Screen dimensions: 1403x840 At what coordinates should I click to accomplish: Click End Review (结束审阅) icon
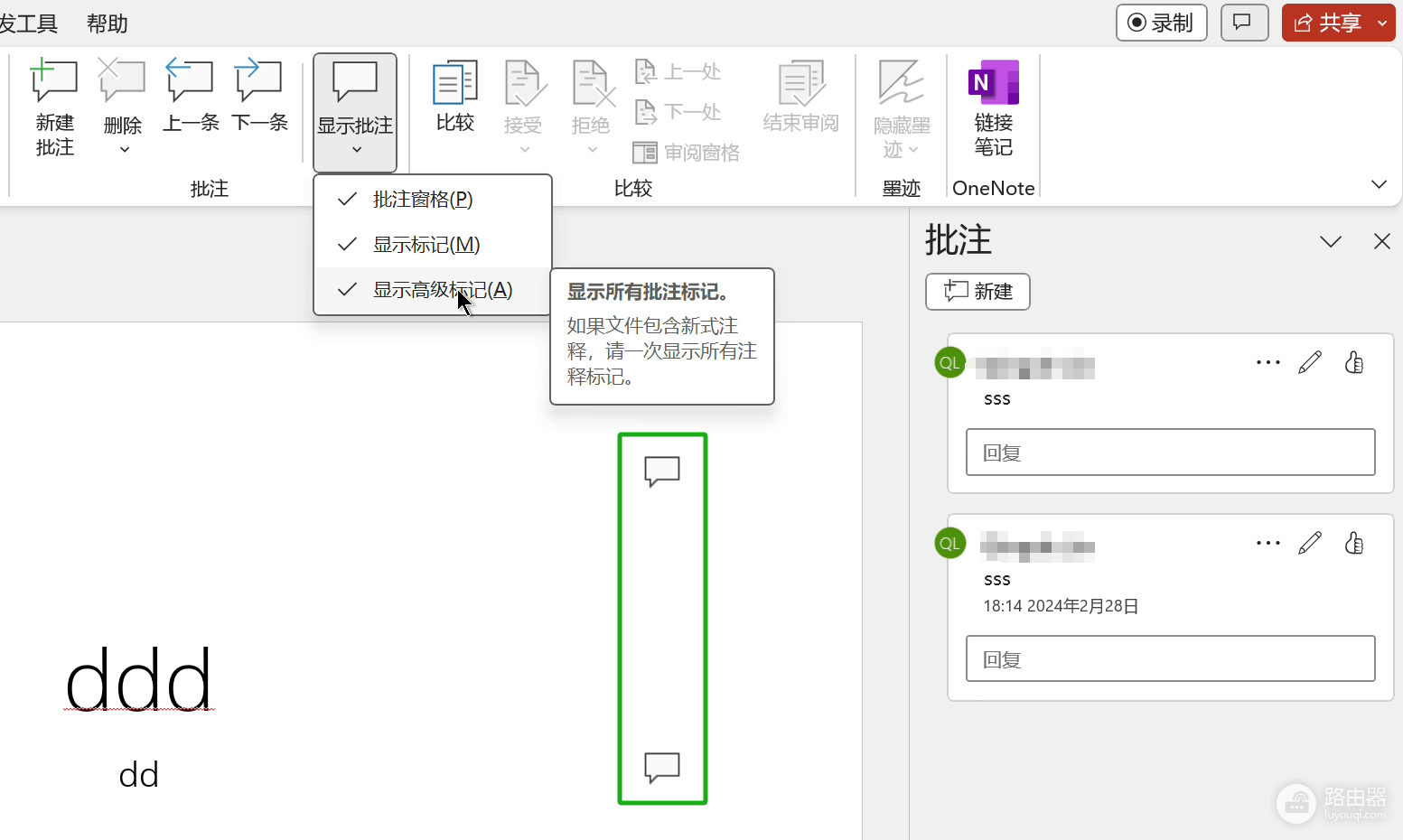[801, 83]
